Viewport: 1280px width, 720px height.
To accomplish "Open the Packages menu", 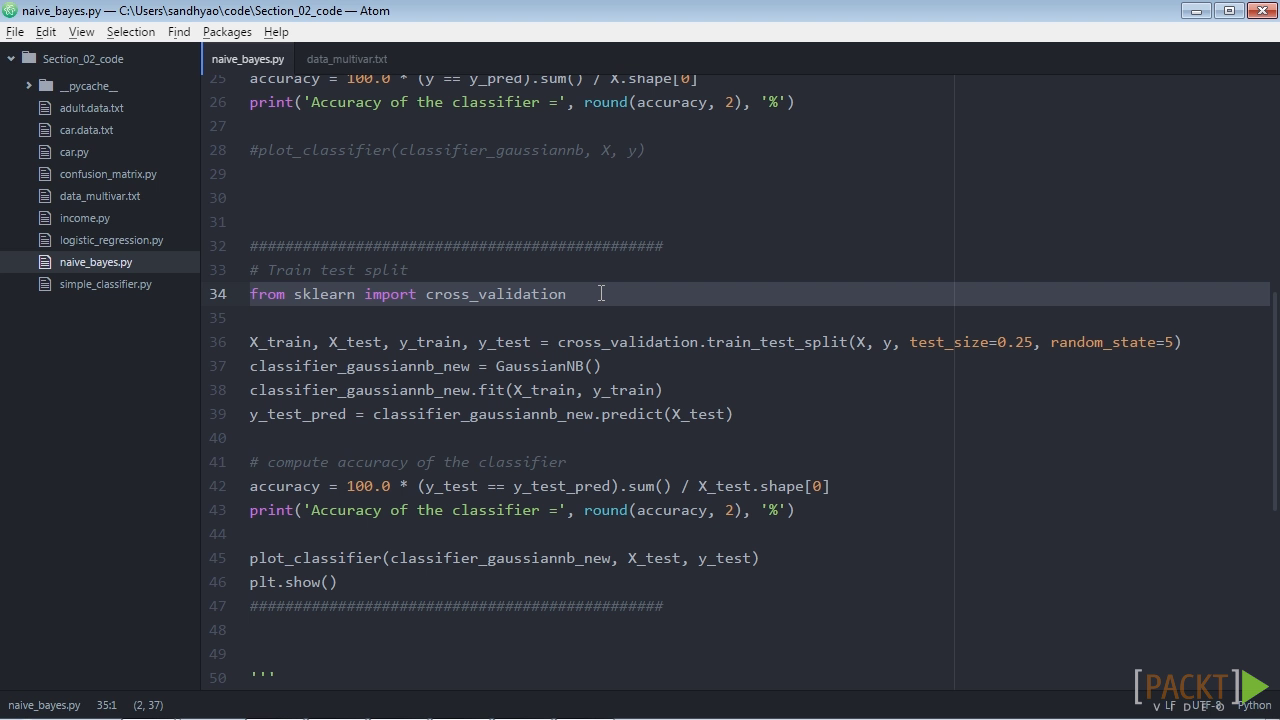I will [227, 32].
